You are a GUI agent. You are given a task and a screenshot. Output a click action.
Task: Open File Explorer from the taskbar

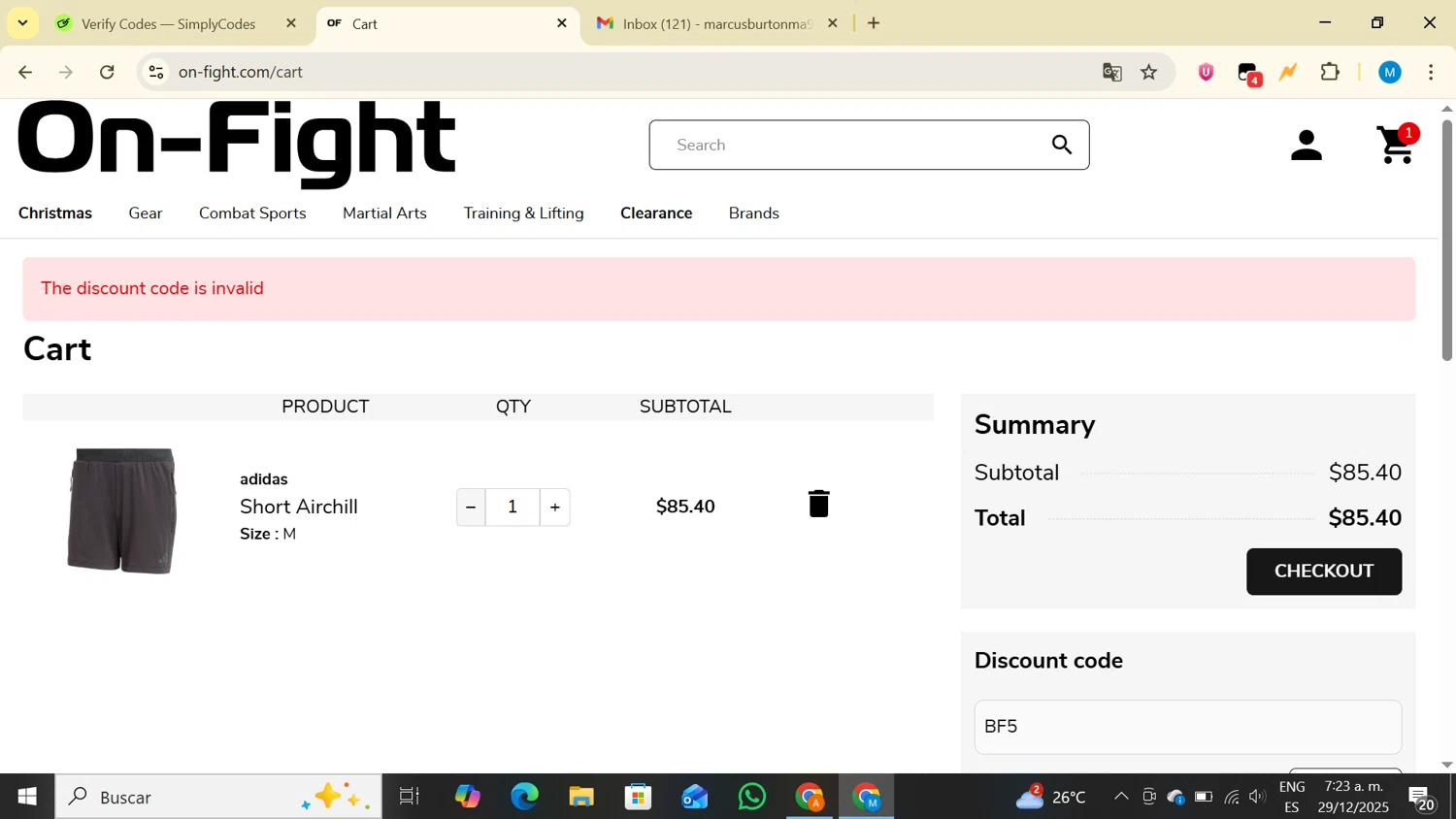click(581, 797)
